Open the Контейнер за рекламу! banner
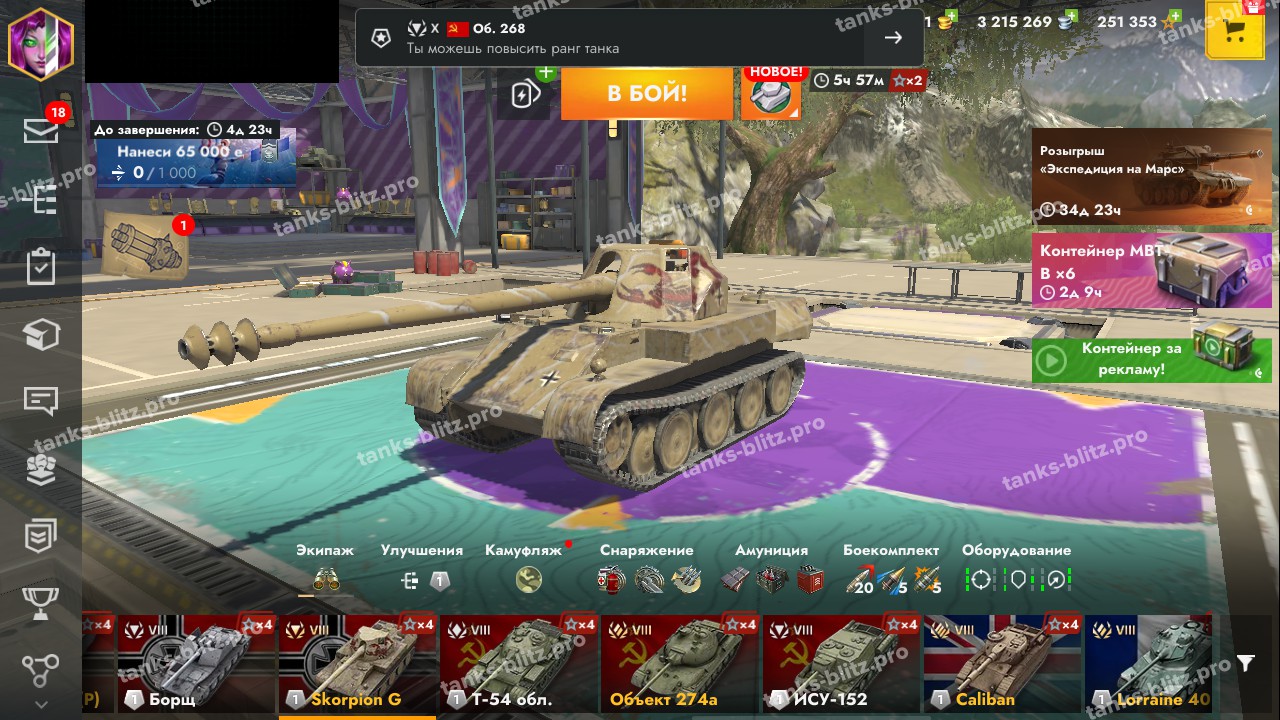The height and width of the screenshot is (720, 1280). pyautogui.click(x=1152, y=360)
